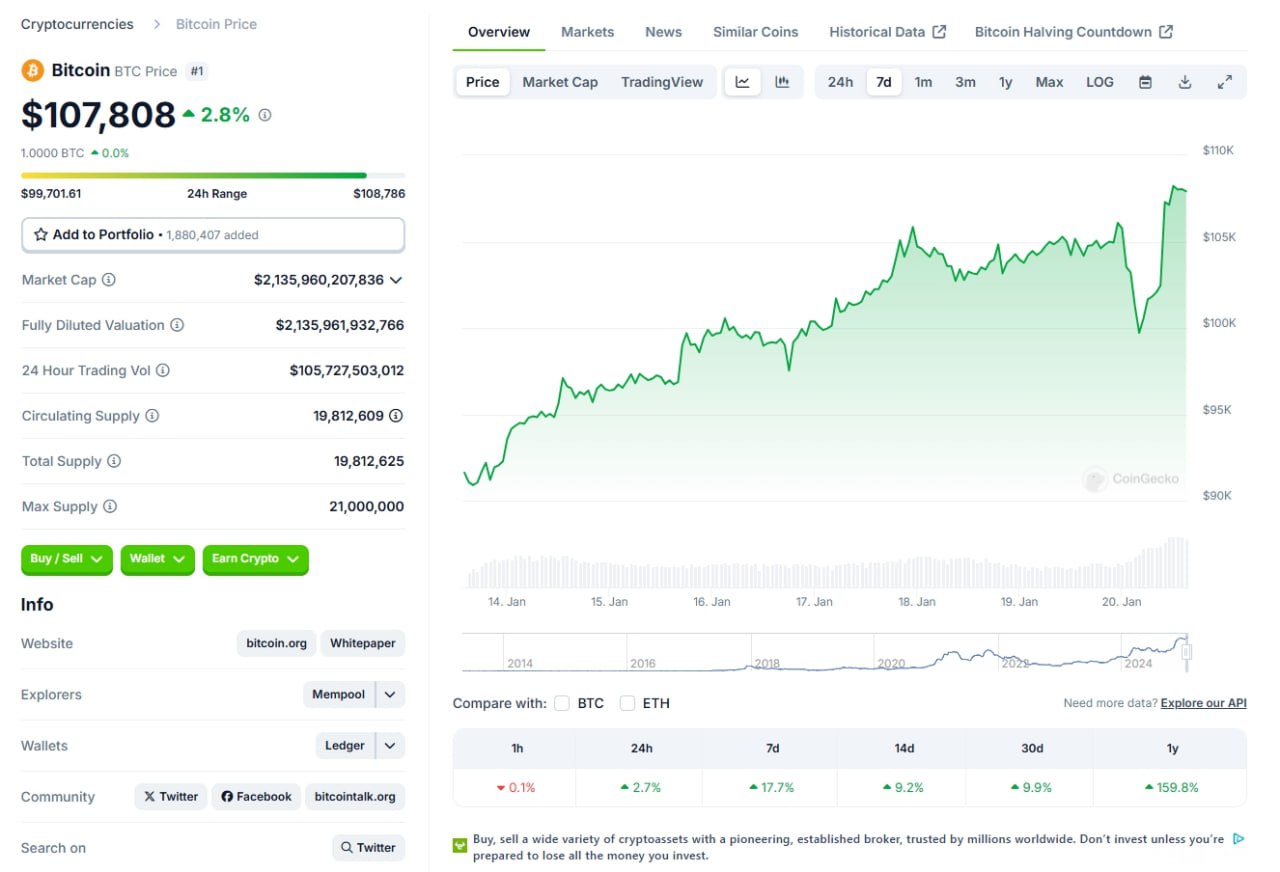
Task: Open the Earn Crypto dropdown
Action: click(x=256, y=559)
